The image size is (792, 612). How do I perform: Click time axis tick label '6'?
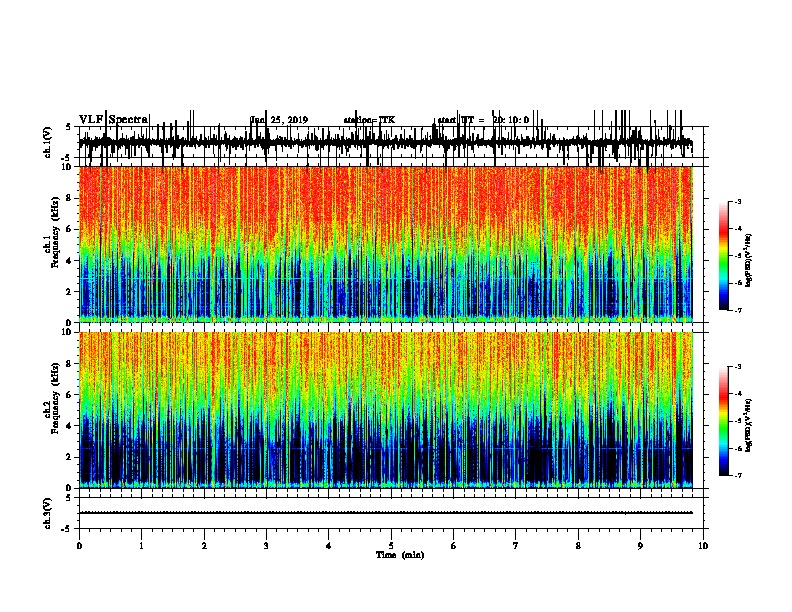point(454,546)
